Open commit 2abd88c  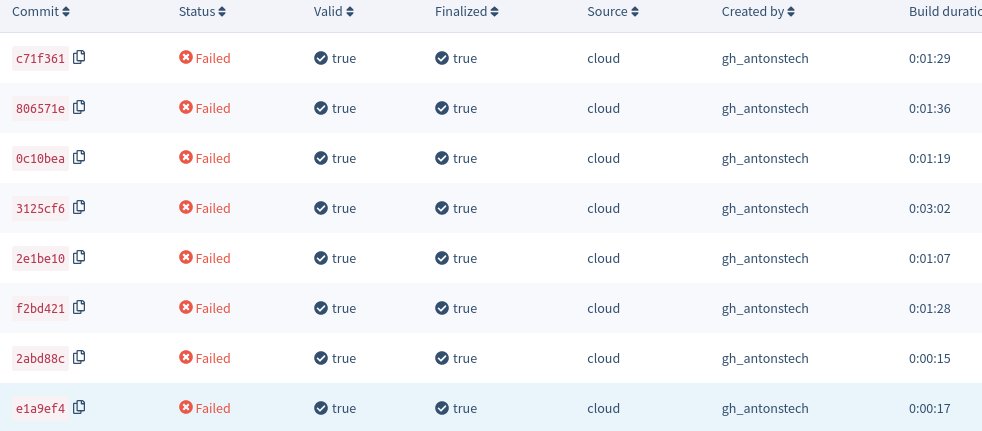40,358
